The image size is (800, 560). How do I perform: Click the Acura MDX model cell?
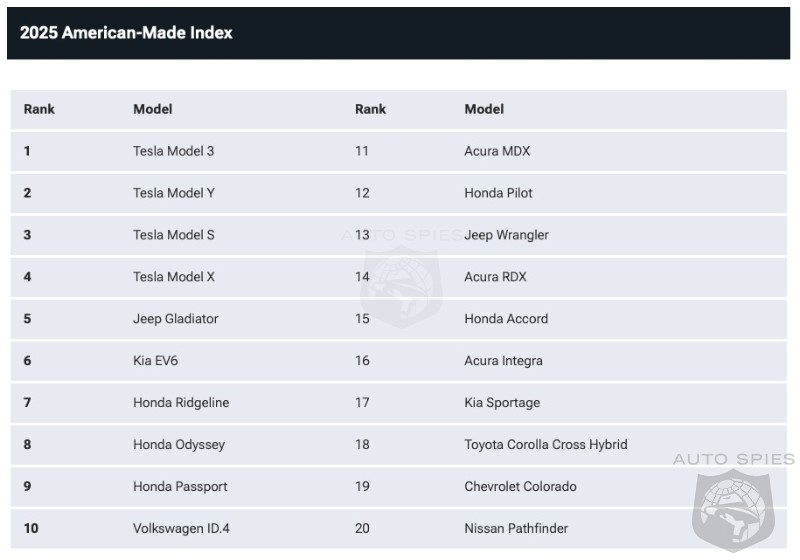click(x=497, y=151)
